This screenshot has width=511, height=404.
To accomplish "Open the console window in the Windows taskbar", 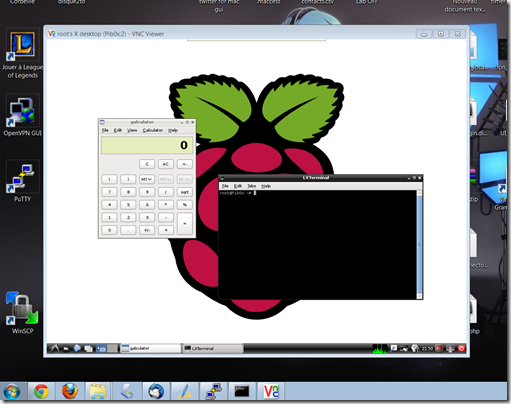I will click(x=242, y=391).
